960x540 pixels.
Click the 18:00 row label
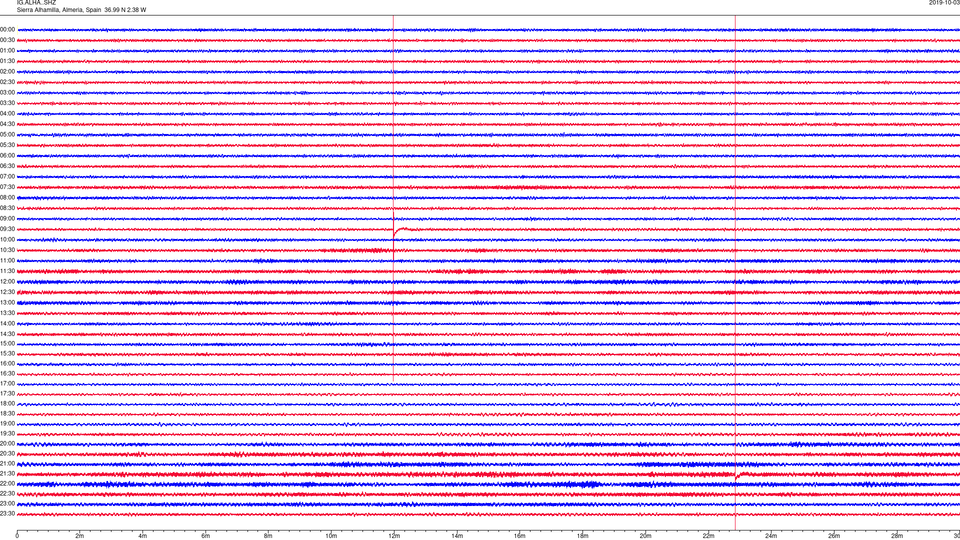(x=7, y=404)
